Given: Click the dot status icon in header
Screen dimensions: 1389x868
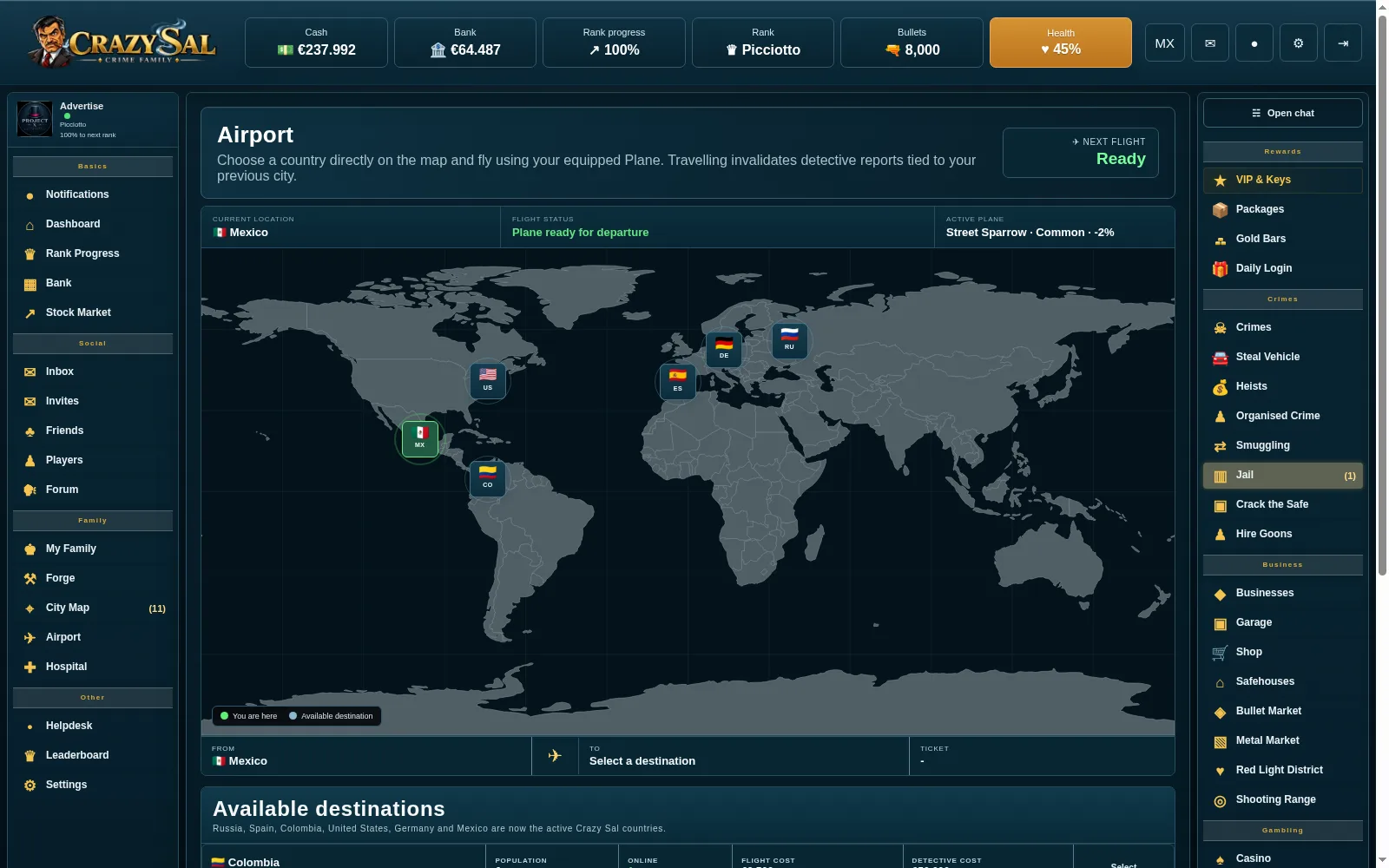Looking at the screenshot, I should [1254, 43].
